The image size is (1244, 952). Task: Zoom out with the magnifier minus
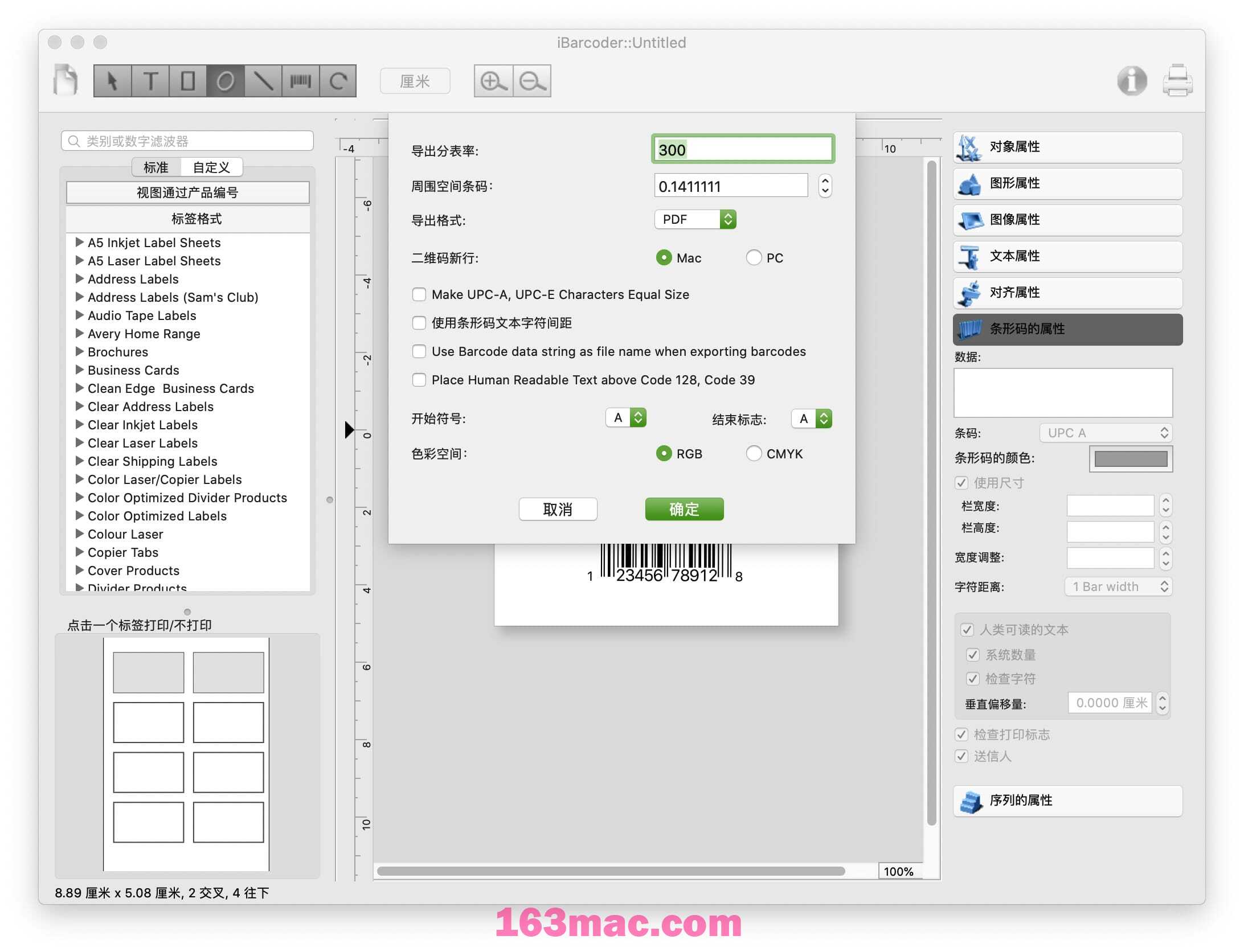[x=532, y=81]
